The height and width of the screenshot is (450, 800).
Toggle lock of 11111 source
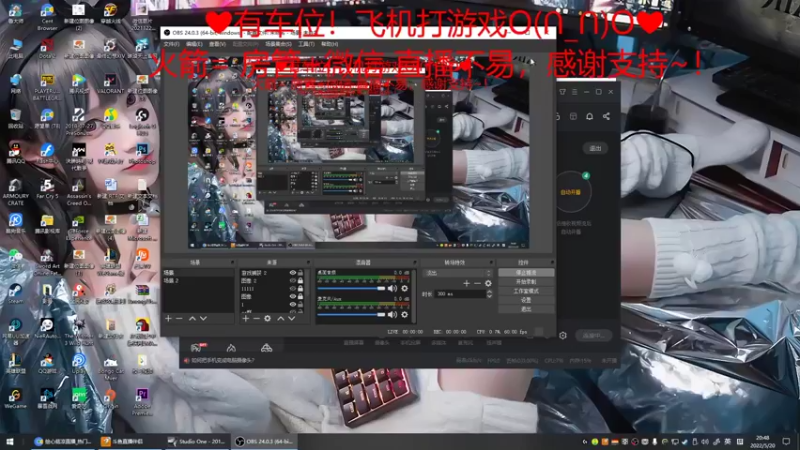tap(300, 289)
